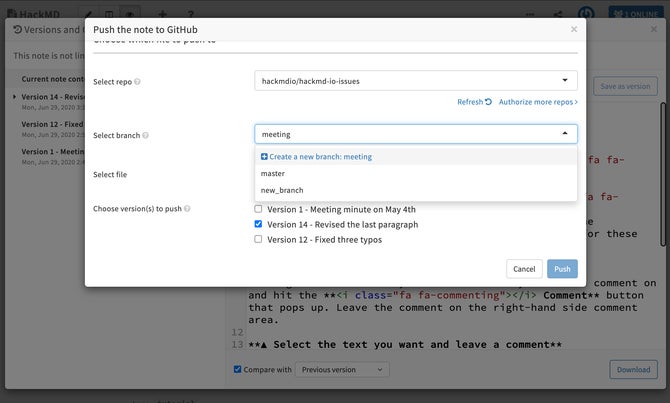This screenshot has width=670, height=403.
Task: Switch to edit mode with the pencil icon
Action: tap(88, 14)
